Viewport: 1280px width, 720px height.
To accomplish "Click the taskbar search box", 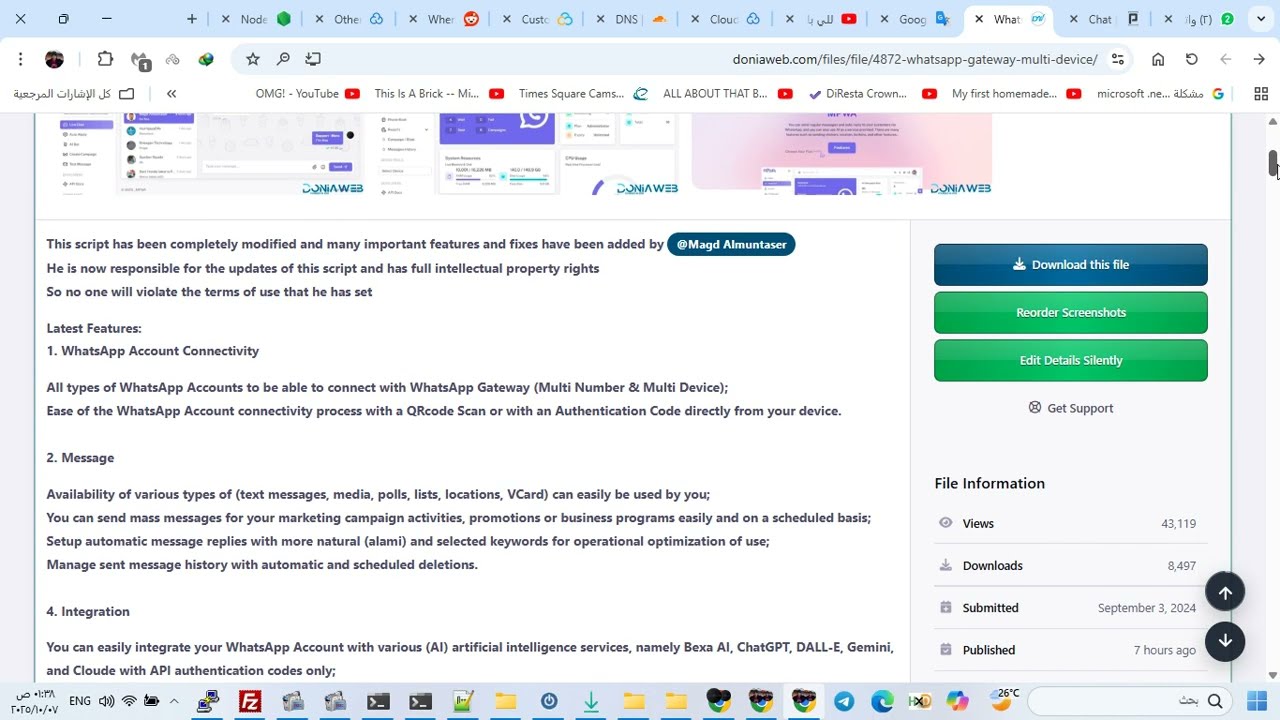I will coord(1131,702).
